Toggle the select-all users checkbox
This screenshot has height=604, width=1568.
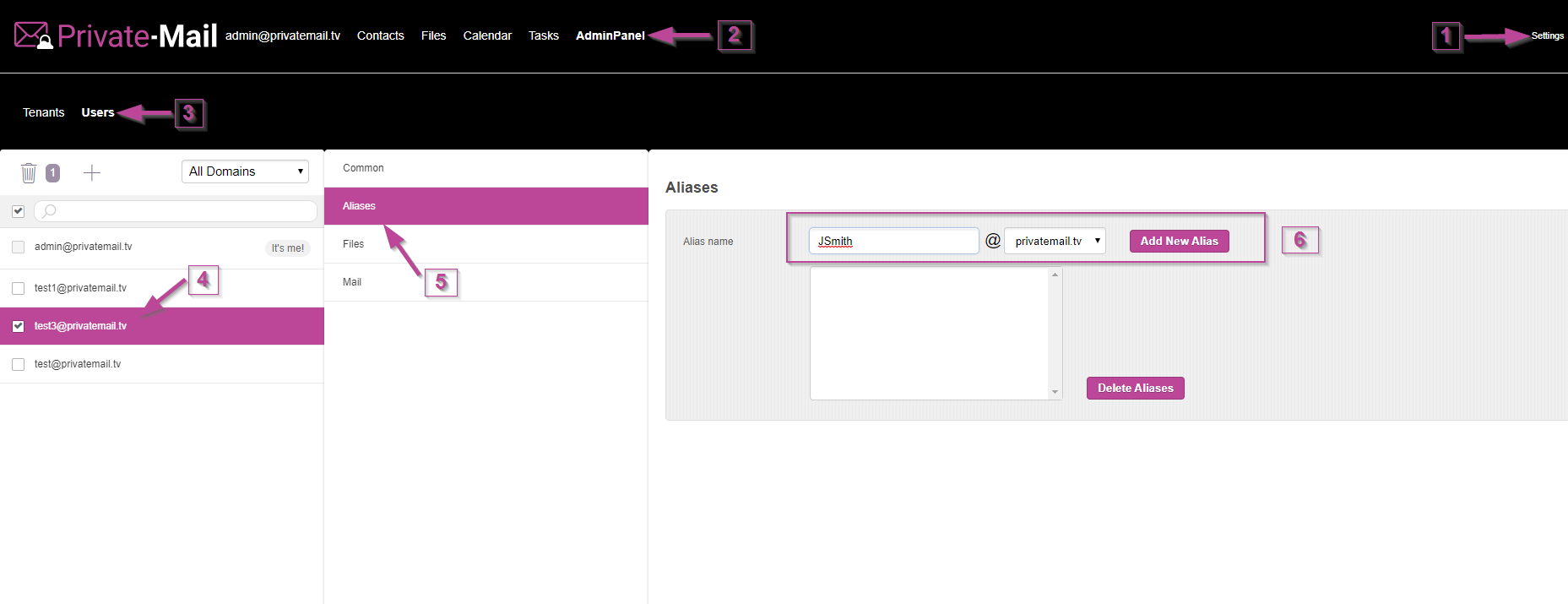pos(19,211)
